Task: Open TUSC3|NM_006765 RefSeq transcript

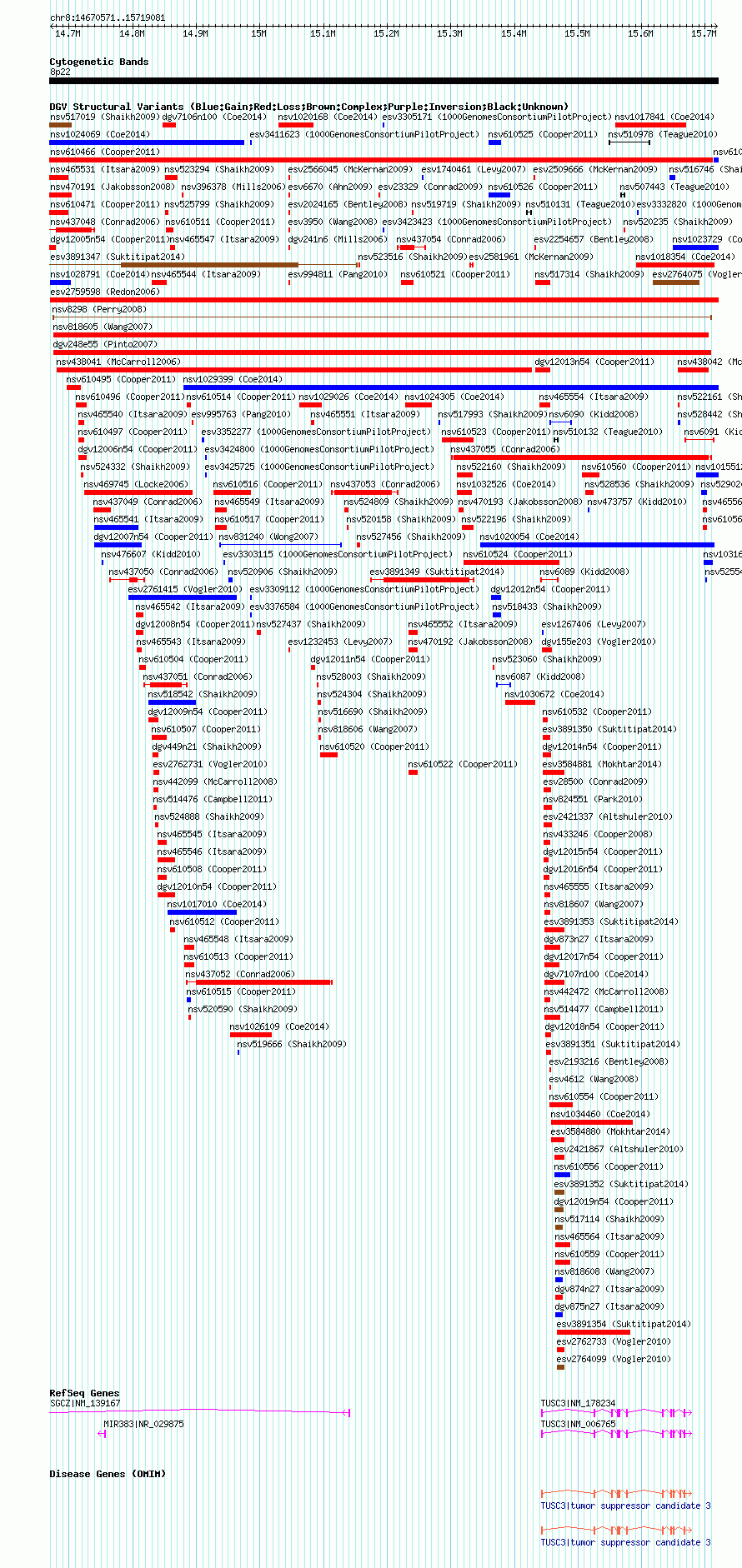Action: 579,1424
